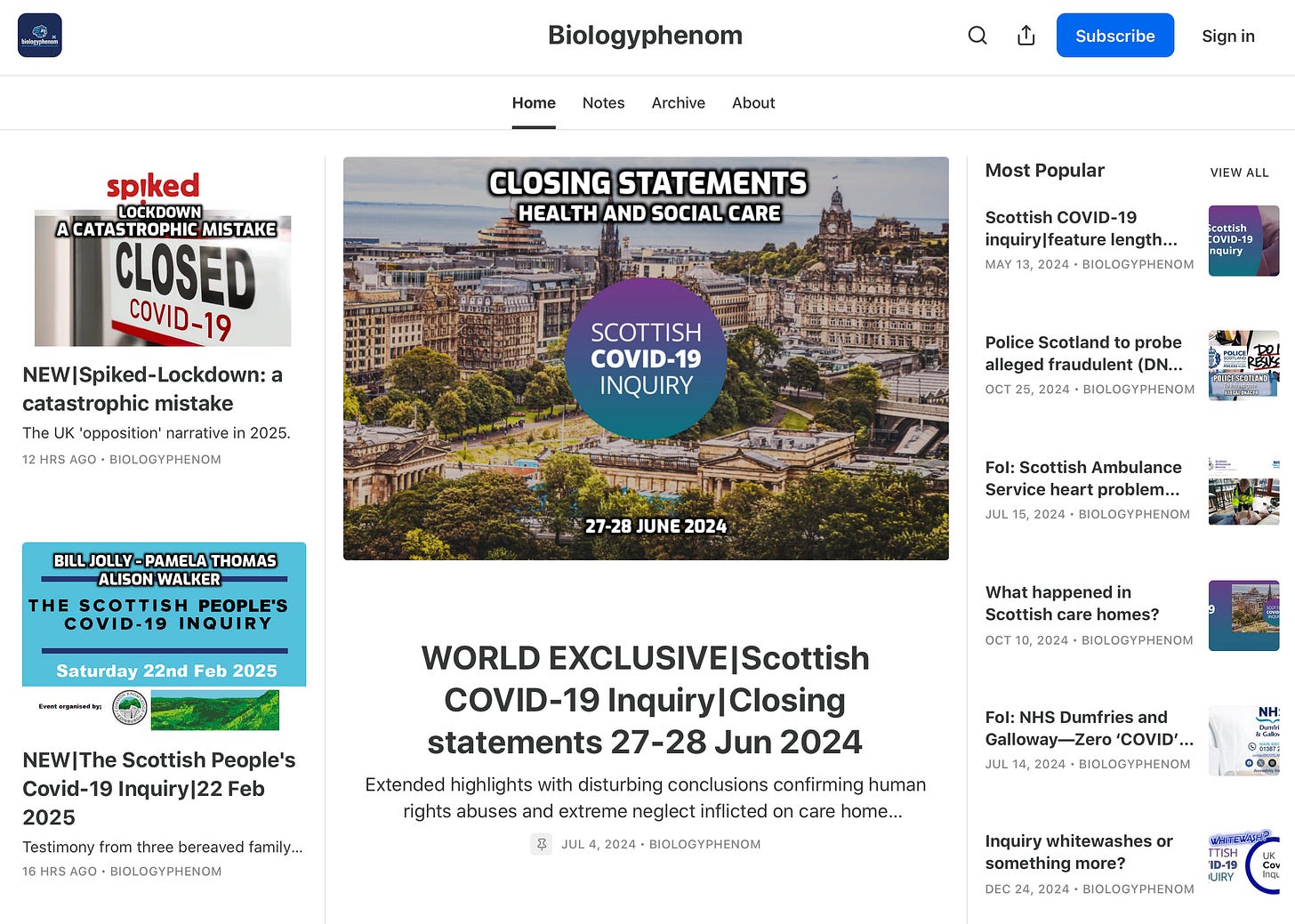Click the share upload icon
The image size is (1295, 924).
tap(1026, 36)
